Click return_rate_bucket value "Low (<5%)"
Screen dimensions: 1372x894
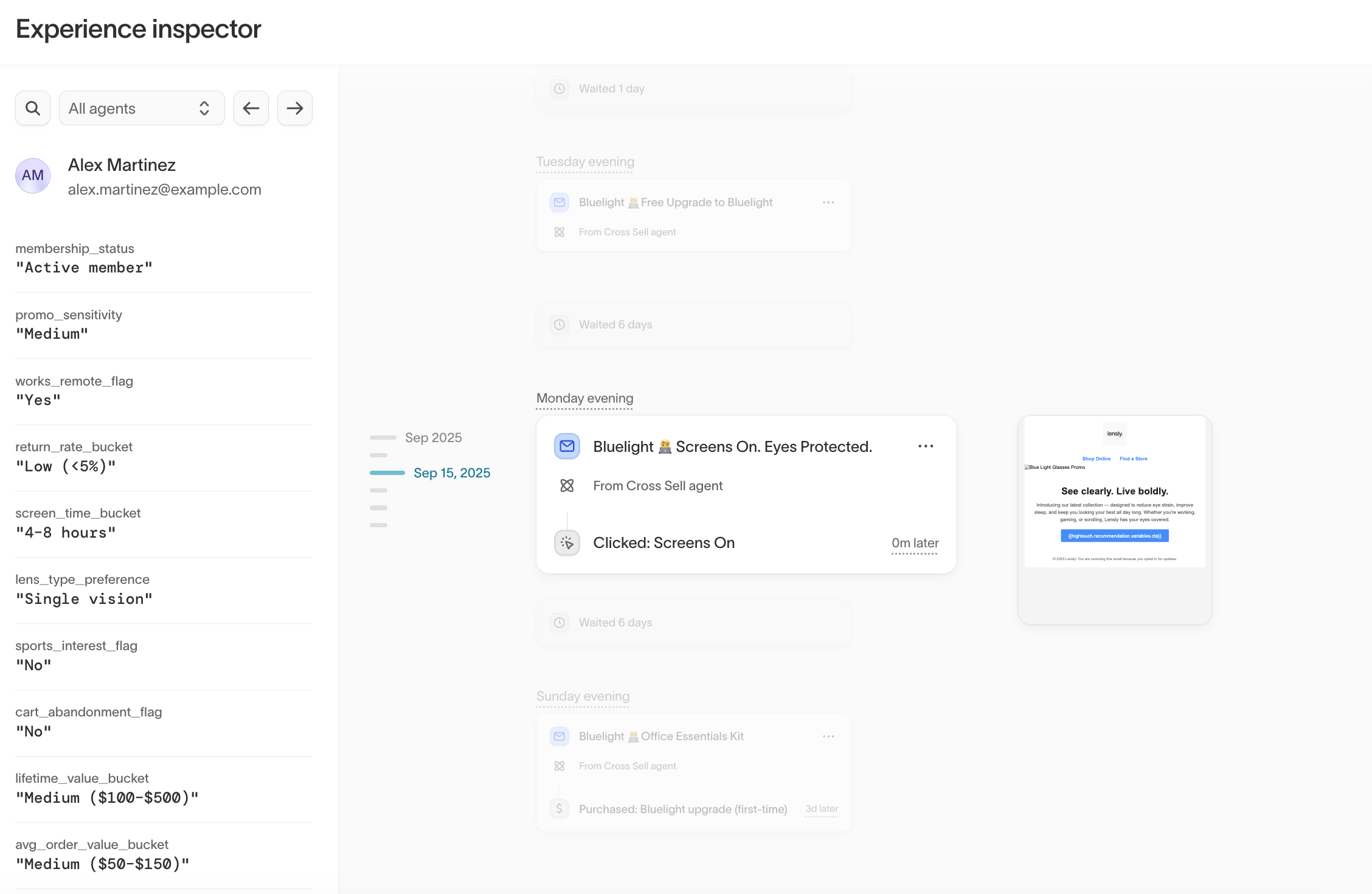point(66,466)
